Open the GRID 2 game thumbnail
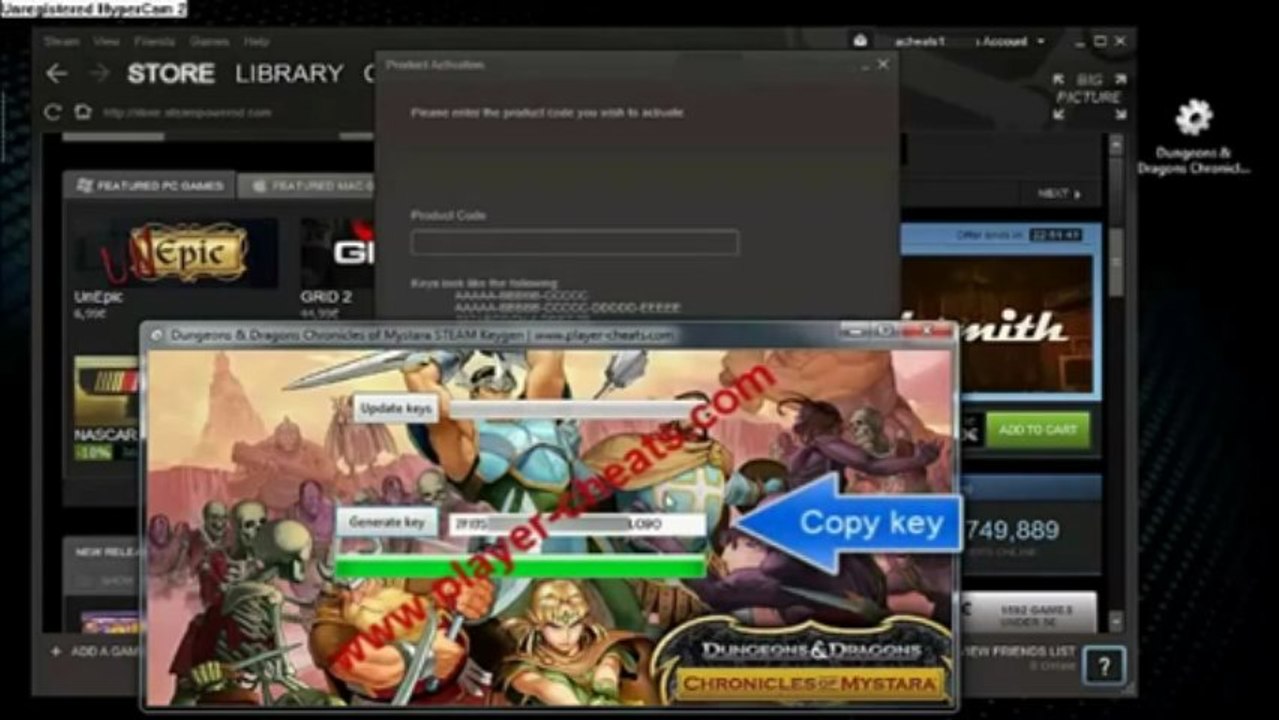 click(x=338, y=253)
